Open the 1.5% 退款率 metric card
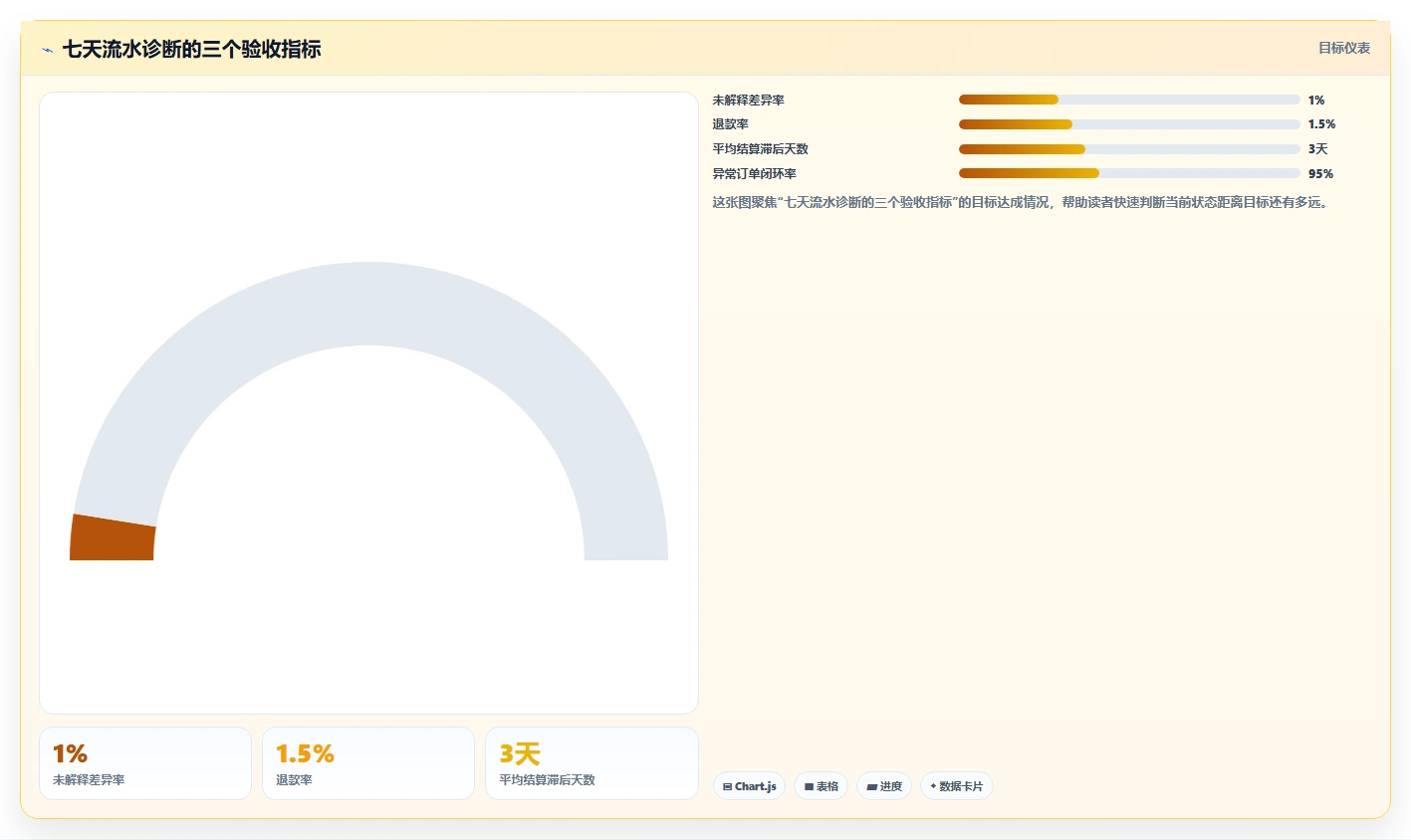The width and height of the screenshot is (1411, 840). coord(368,763)
